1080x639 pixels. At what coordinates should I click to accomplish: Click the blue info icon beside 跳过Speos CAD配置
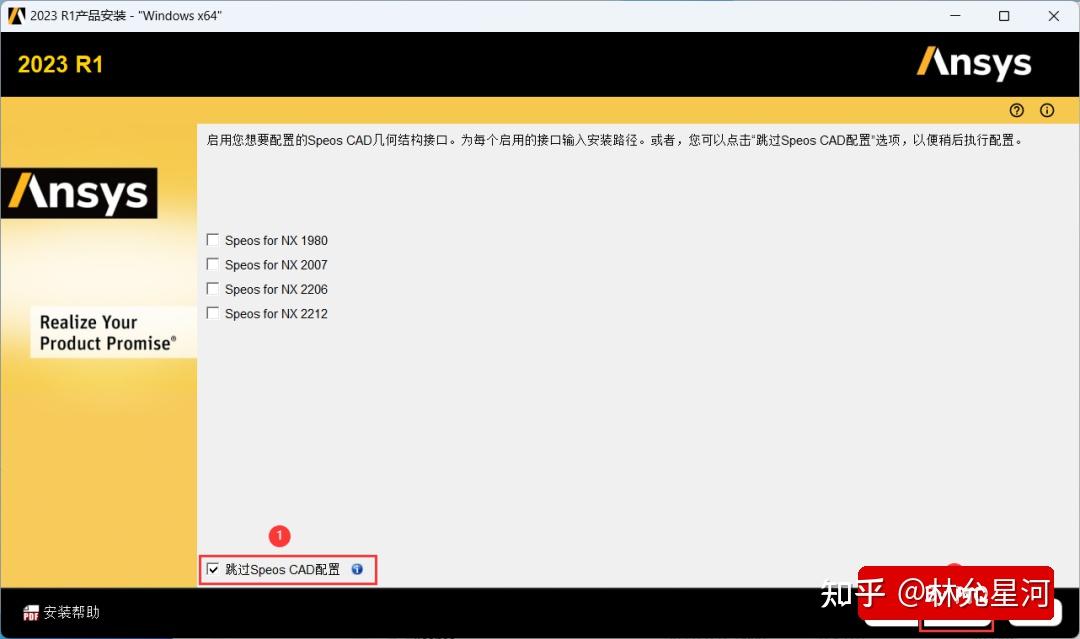coord(357,568)
